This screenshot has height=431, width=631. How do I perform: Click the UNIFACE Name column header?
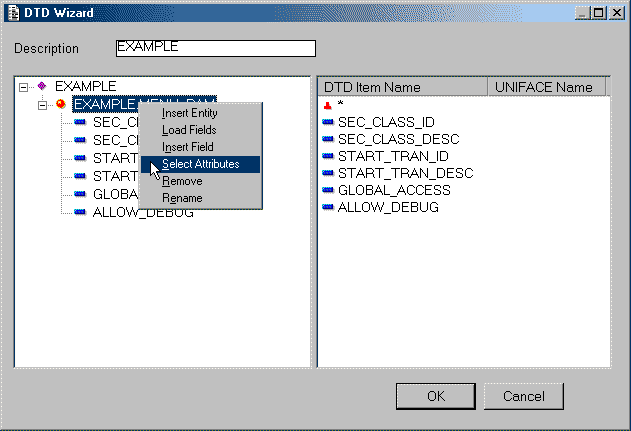545,88
